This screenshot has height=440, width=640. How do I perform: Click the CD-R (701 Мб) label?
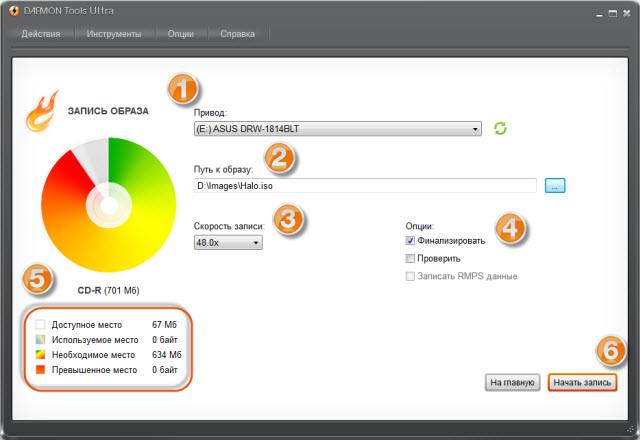109,291
